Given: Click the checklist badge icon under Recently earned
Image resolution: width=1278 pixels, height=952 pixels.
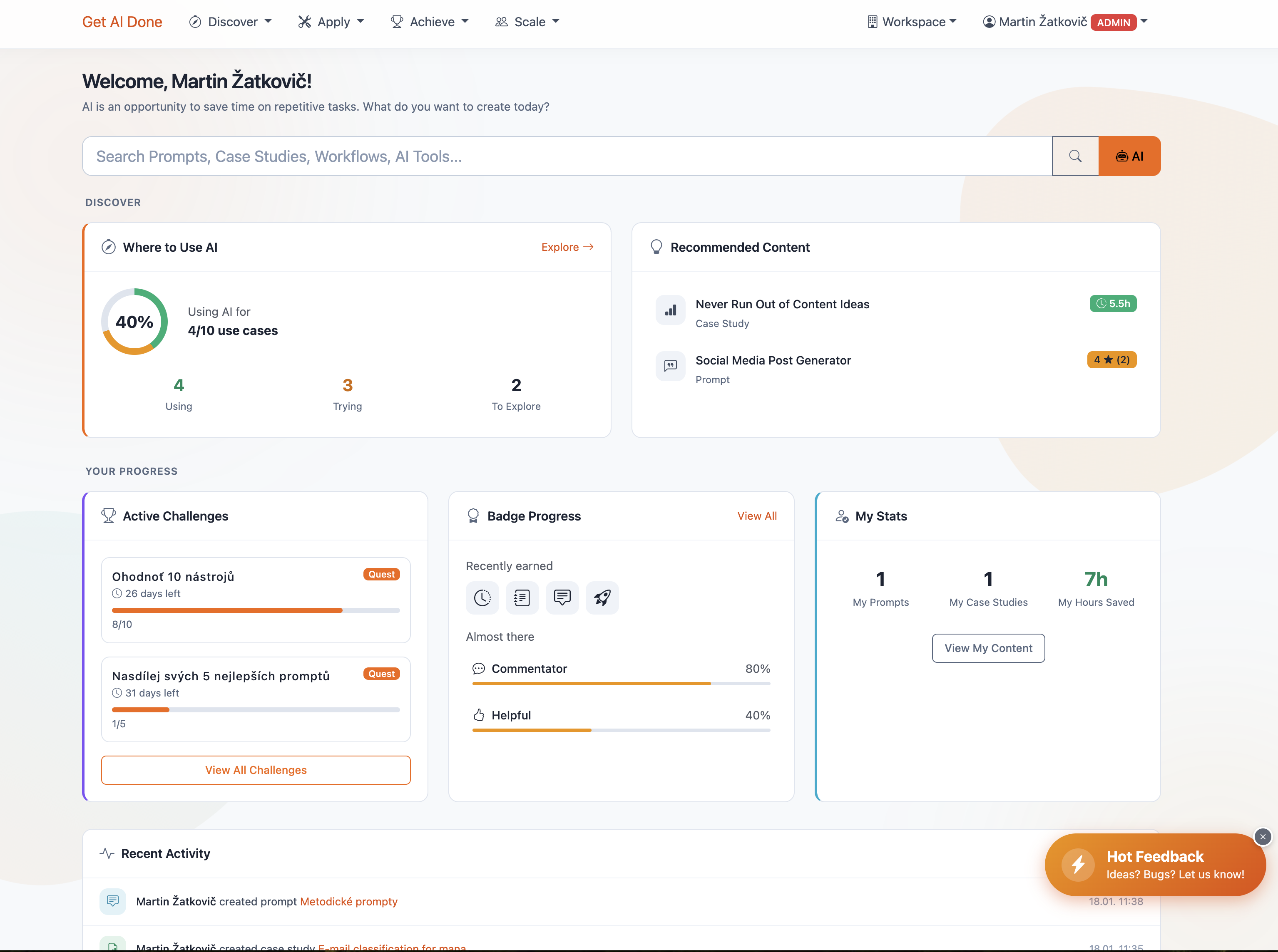Looking at the screenshot, I should click(x=522, y=597).
